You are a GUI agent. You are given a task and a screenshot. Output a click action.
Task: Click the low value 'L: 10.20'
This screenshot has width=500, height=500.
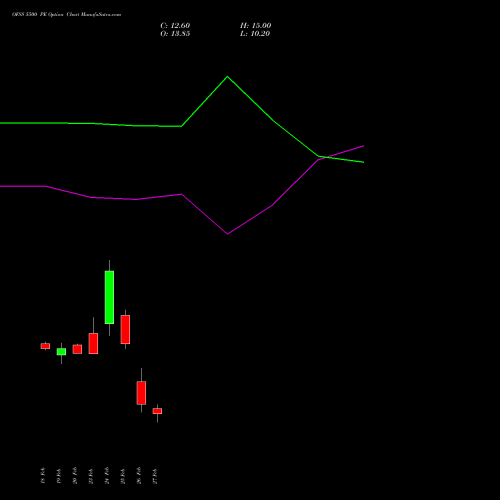click(255, 34)
